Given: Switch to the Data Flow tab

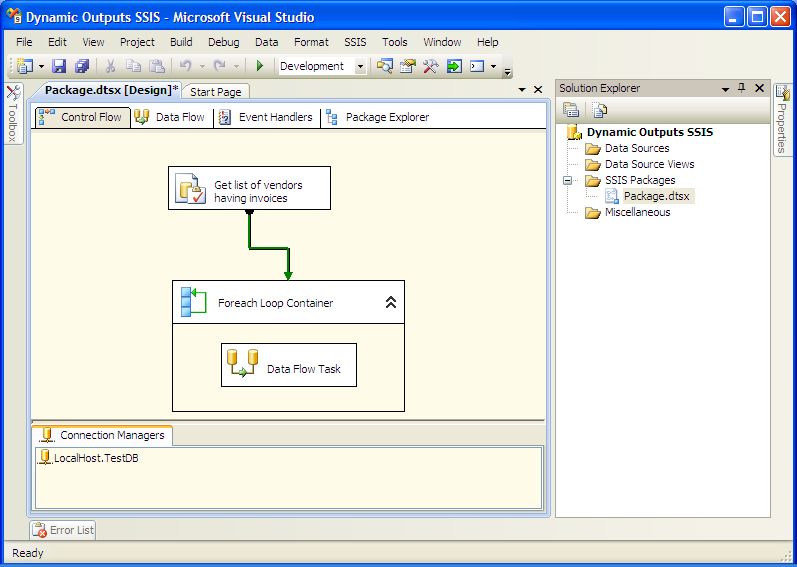Looking at the screenshot, I should click(x=172, y=117).
